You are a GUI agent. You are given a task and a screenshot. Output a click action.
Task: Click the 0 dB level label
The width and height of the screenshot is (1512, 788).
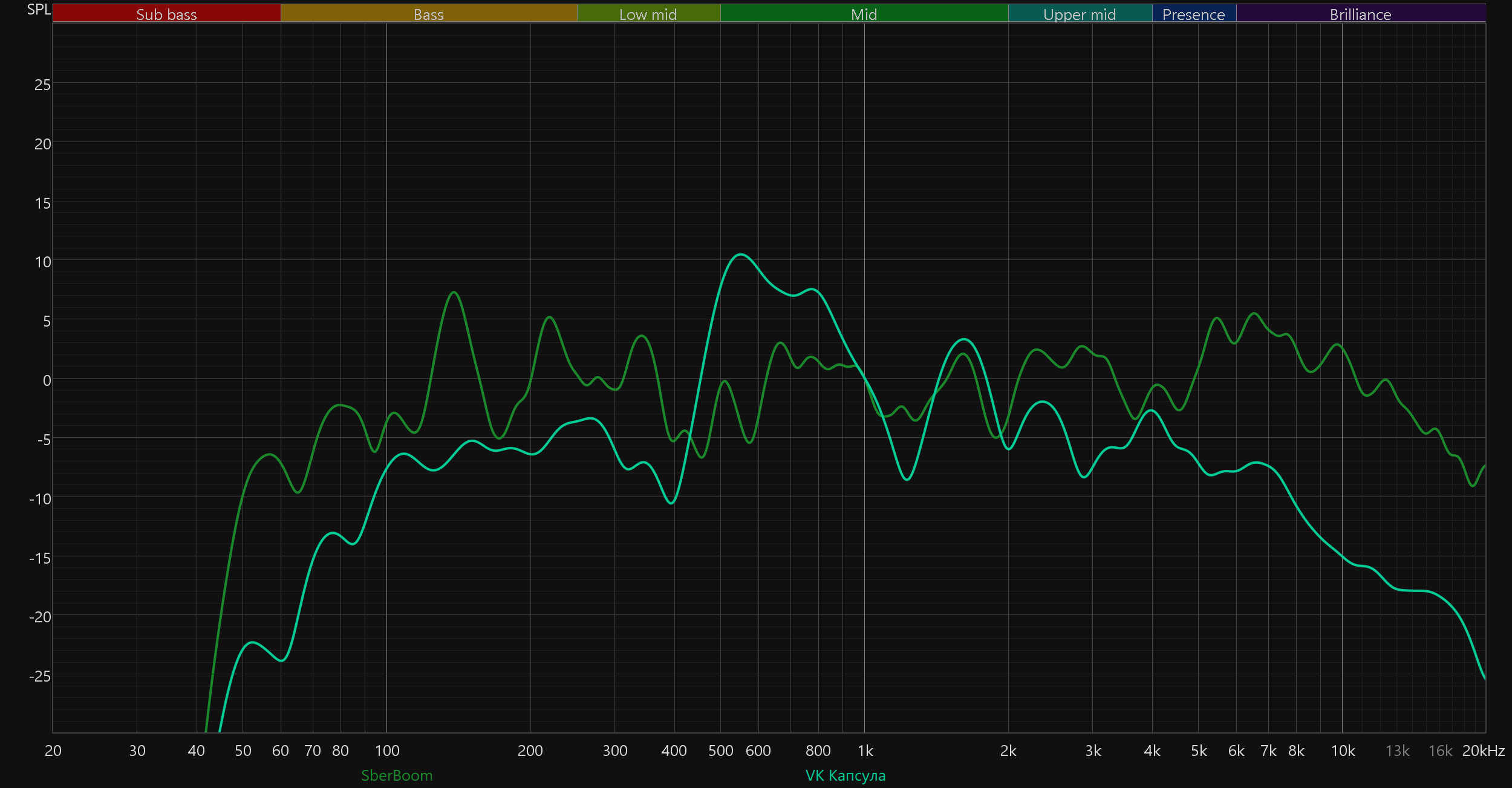[47, 380]
